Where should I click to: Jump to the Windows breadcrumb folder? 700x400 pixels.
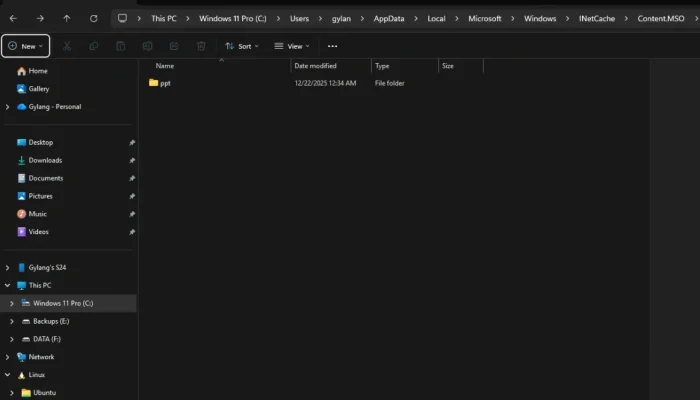point(540,18)
